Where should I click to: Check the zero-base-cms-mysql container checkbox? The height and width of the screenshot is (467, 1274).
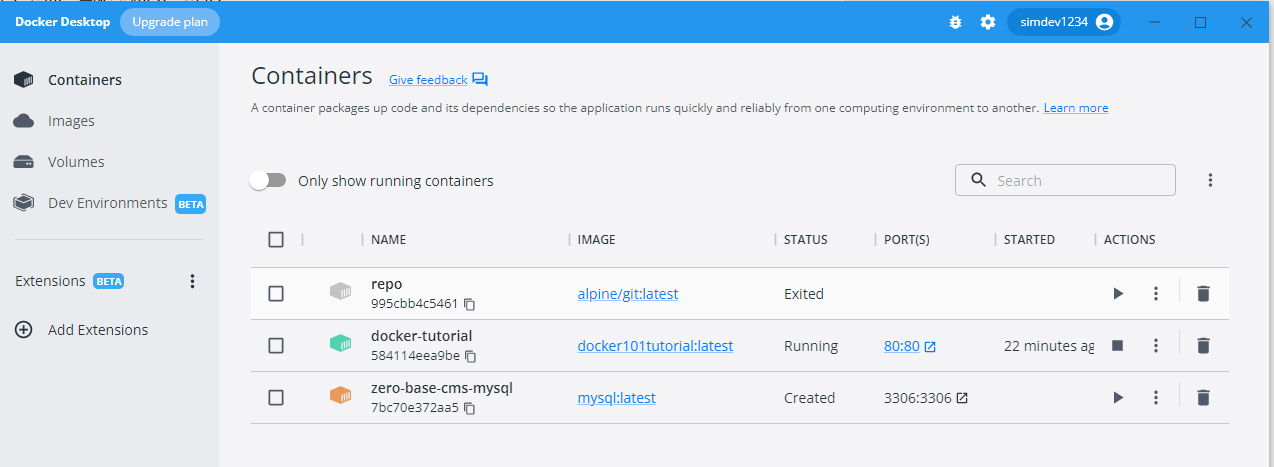click(x=276, y=398)
